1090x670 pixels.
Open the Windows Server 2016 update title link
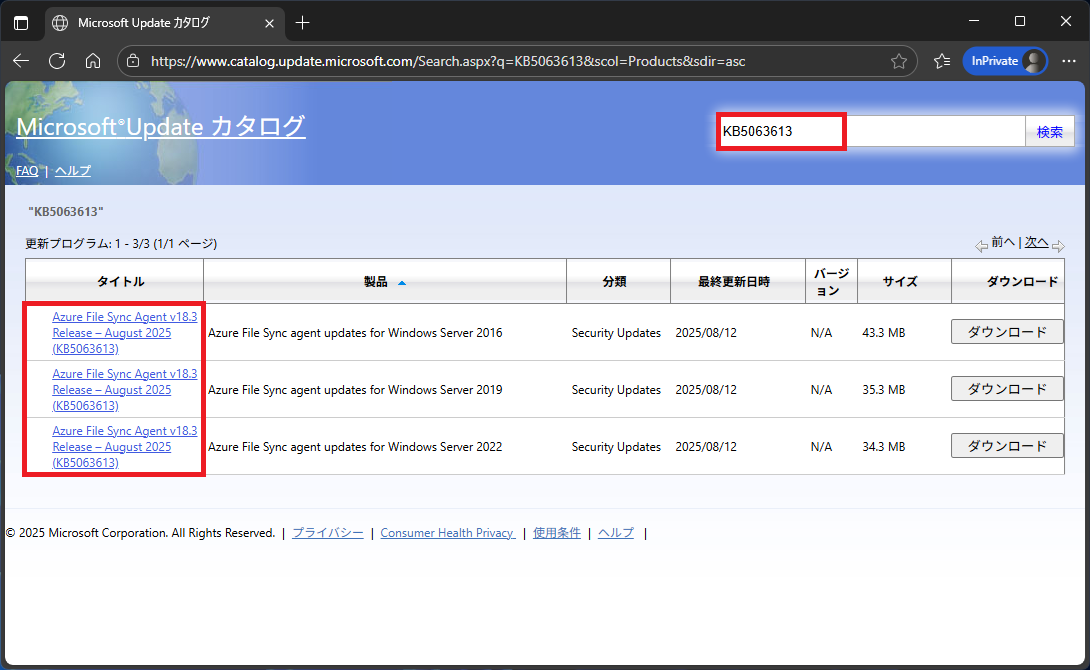pyautogui.click(x=124, y=332)
